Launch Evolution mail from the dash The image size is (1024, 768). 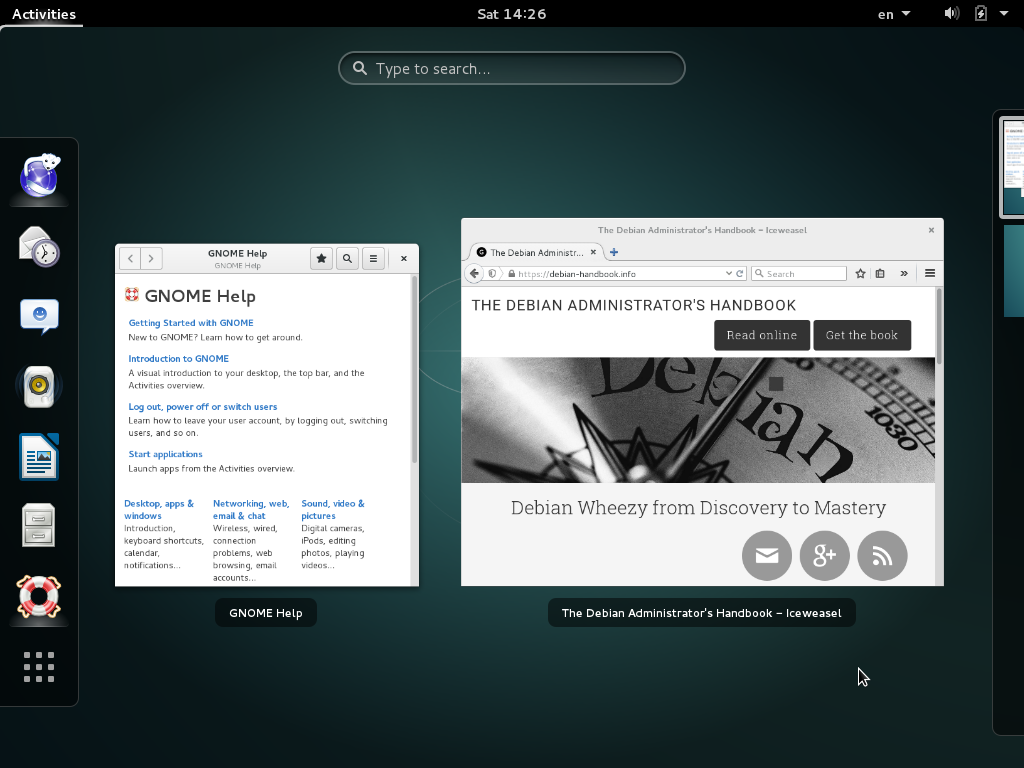40,246
